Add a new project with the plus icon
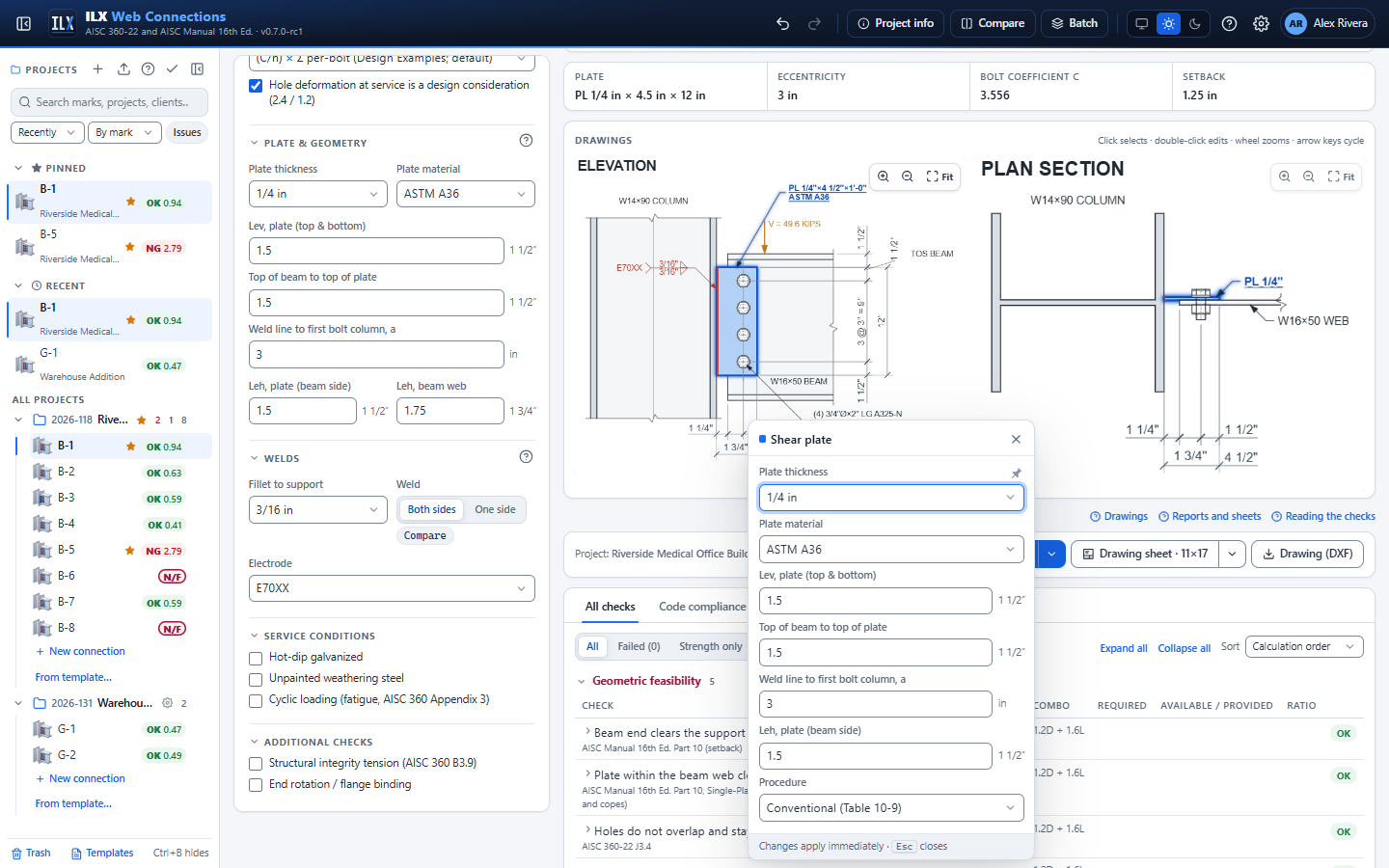Image resolution: width=1389 pixels, height=868 pixels. (x=97, y=69)
